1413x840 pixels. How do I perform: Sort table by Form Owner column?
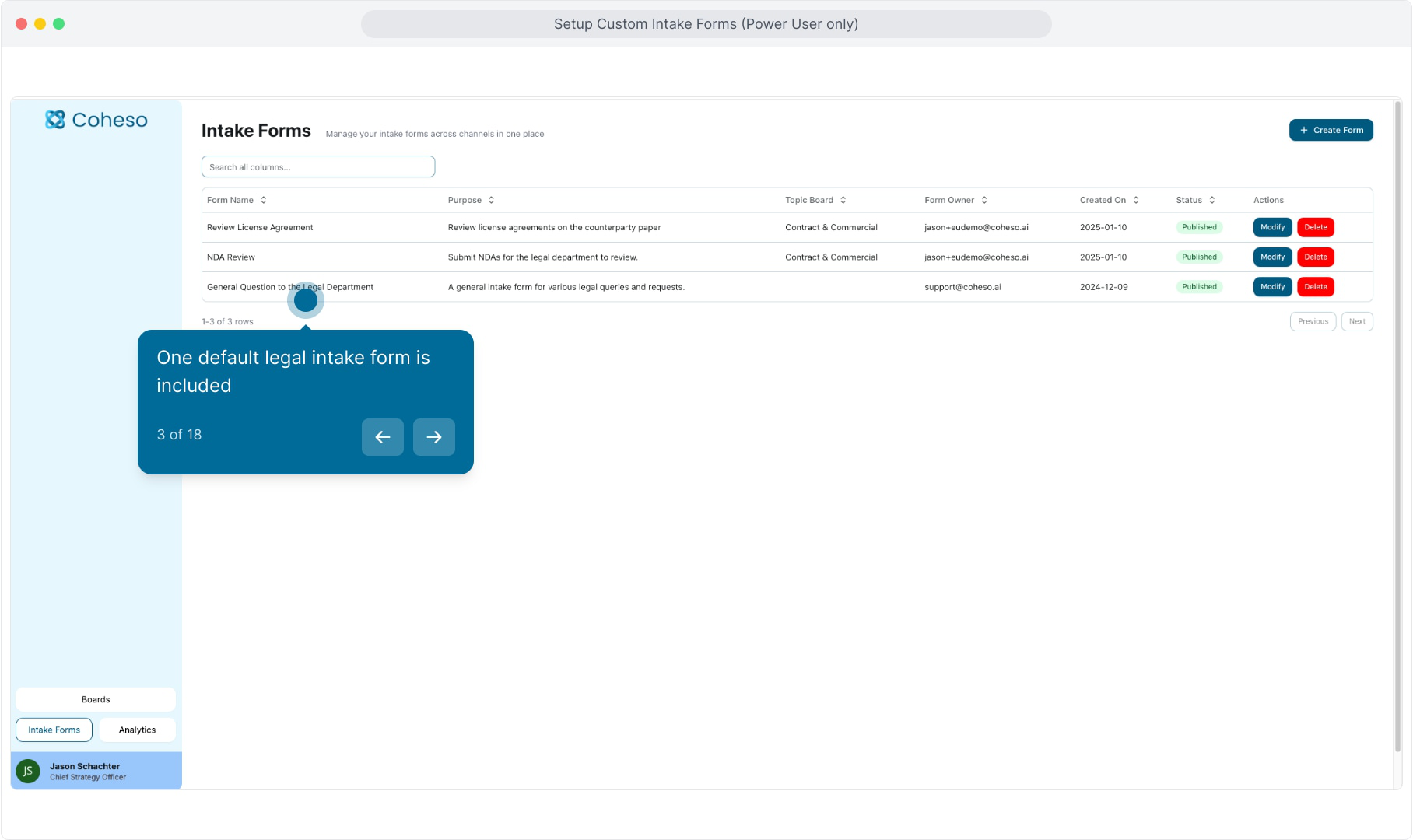[x=984, y=201]
